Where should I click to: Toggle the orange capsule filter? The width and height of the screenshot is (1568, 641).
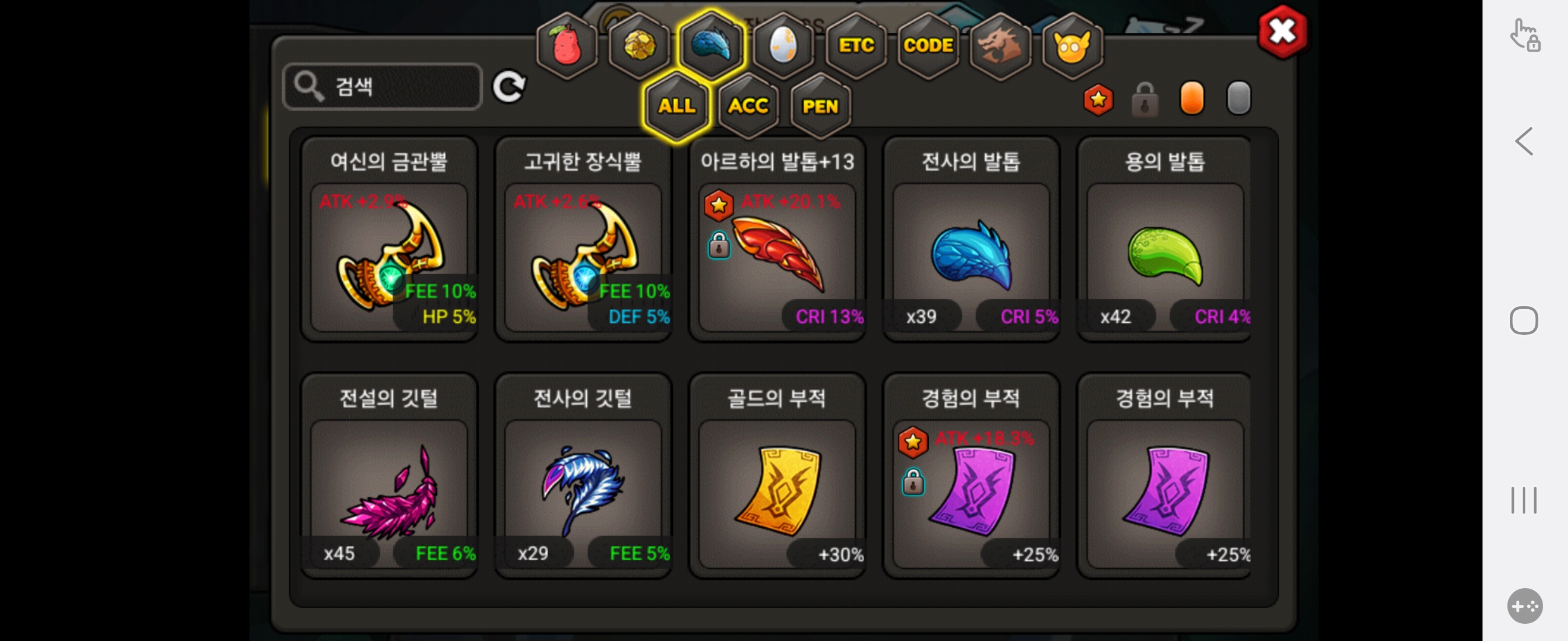(x=1192, y=98)
